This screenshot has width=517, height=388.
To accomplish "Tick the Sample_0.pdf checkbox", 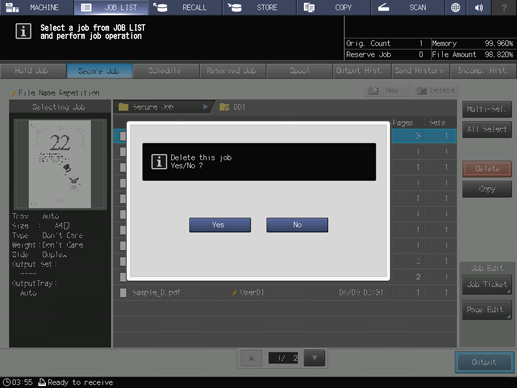I will [123, 293].
